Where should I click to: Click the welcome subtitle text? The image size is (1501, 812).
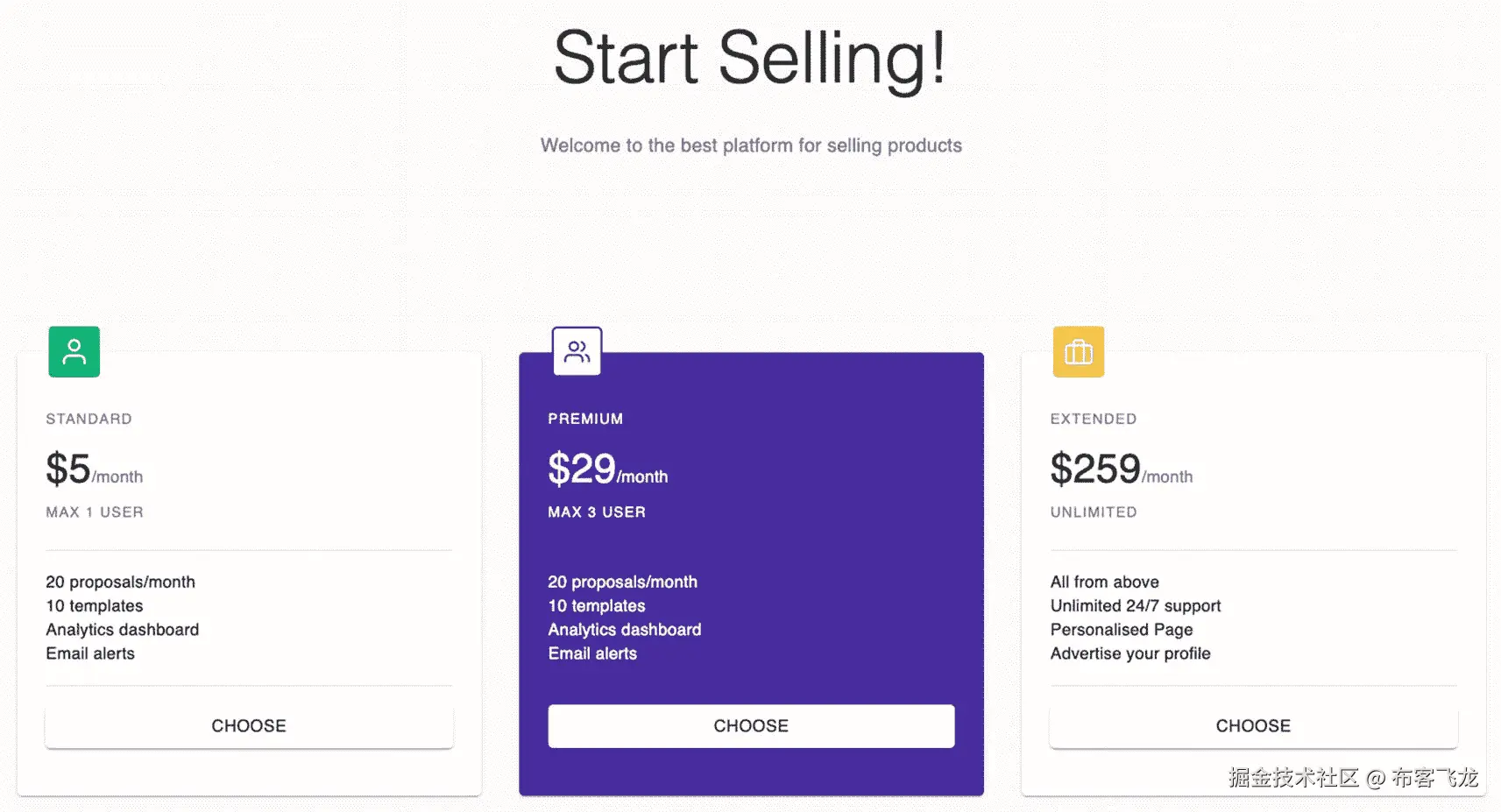coord(751,145)
